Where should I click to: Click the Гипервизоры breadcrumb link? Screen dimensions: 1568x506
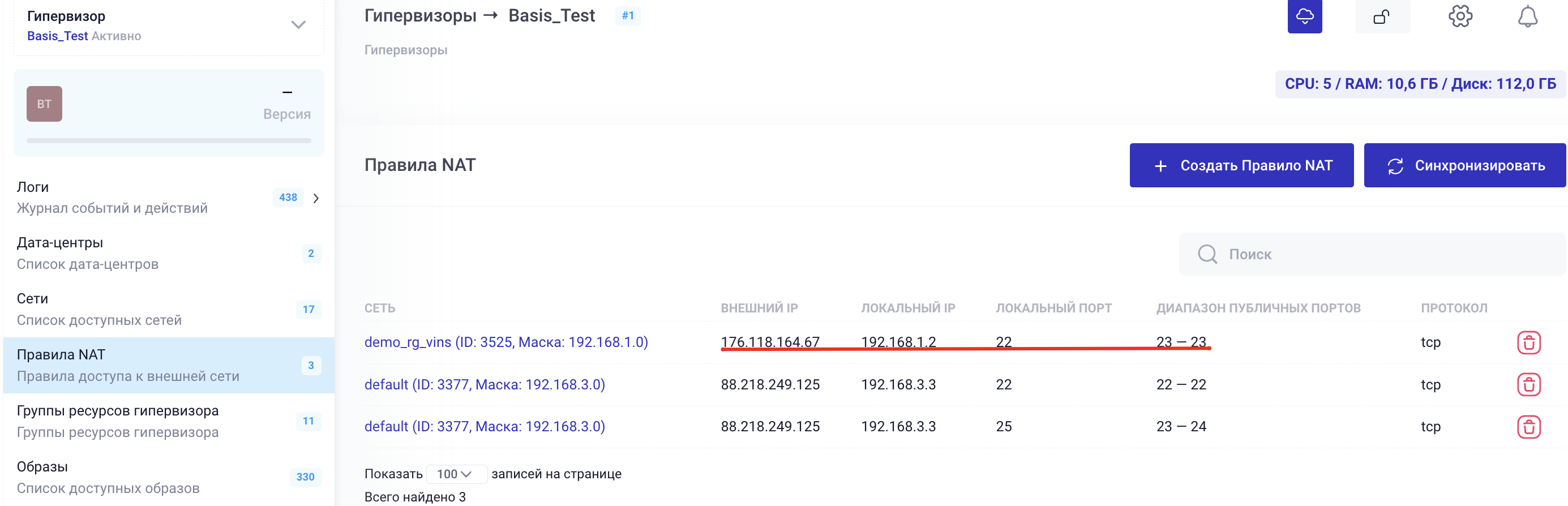[x=405, y=50]
